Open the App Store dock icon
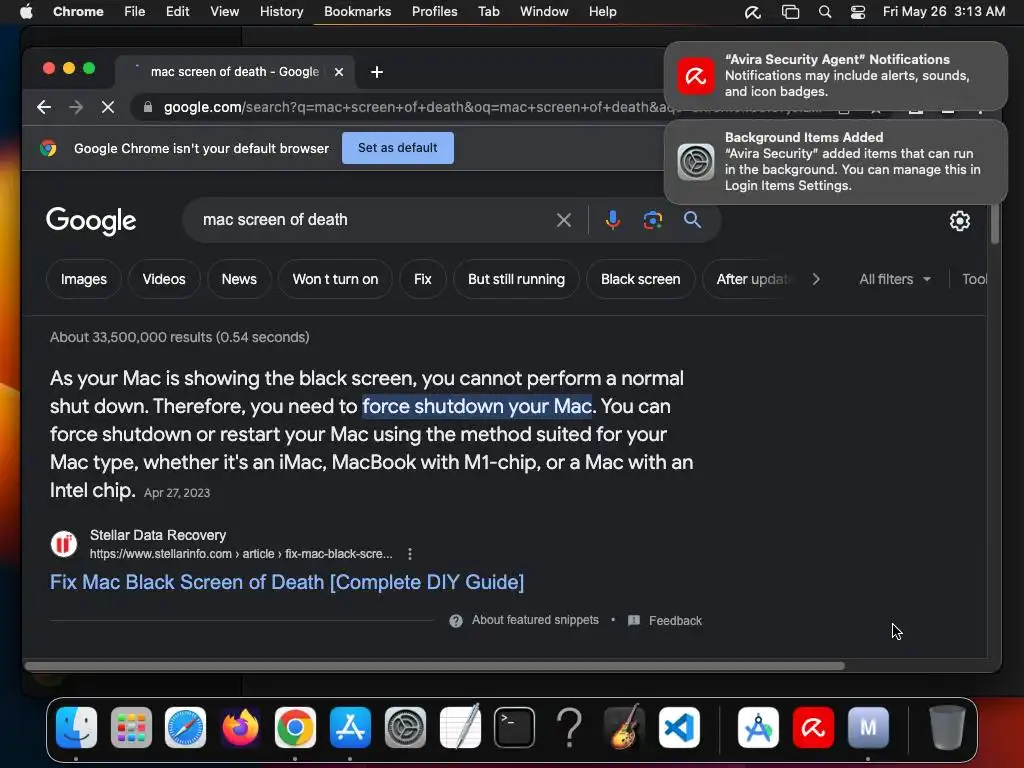 pos(350,727)
